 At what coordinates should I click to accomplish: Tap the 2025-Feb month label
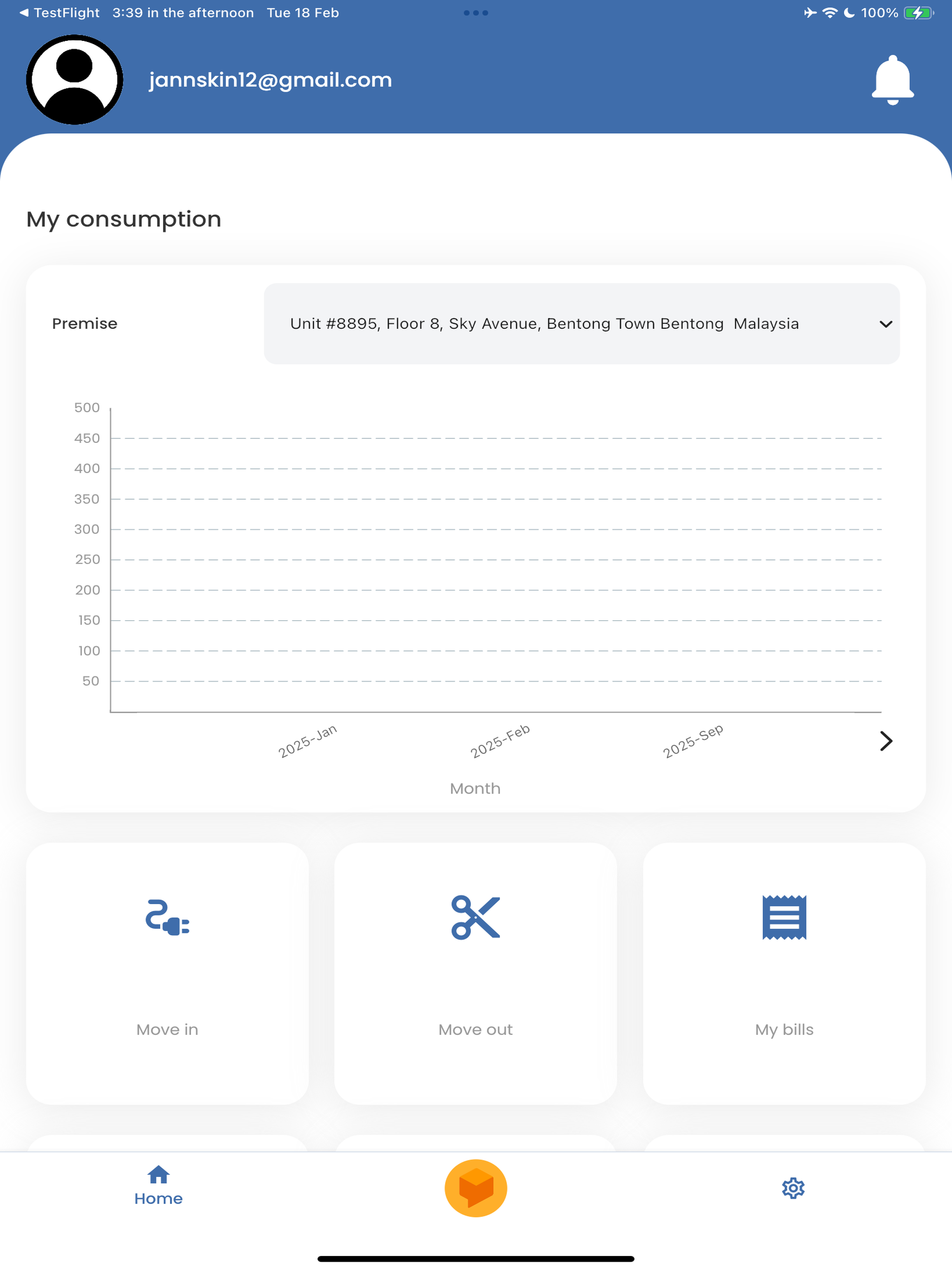[500, 741]
